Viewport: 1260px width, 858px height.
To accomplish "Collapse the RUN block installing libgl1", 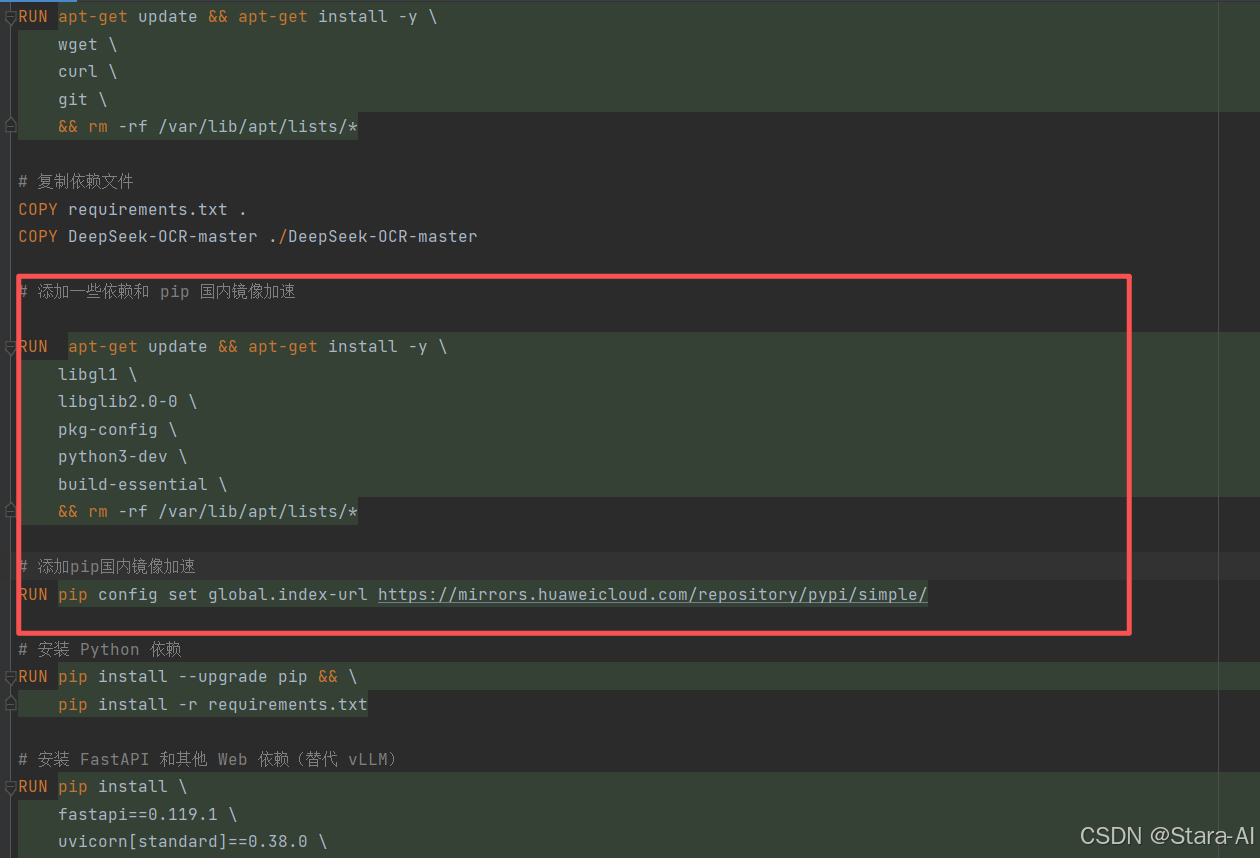I will point(10,347).
